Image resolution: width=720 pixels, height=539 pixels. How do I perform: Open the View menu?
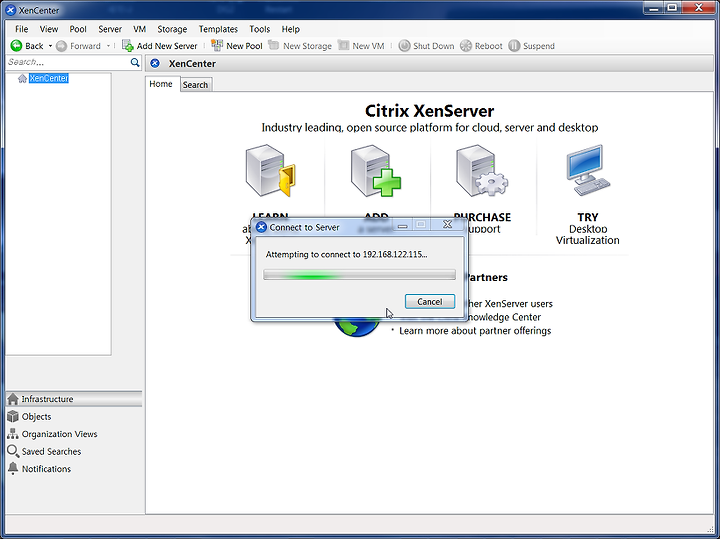(49, 29)
